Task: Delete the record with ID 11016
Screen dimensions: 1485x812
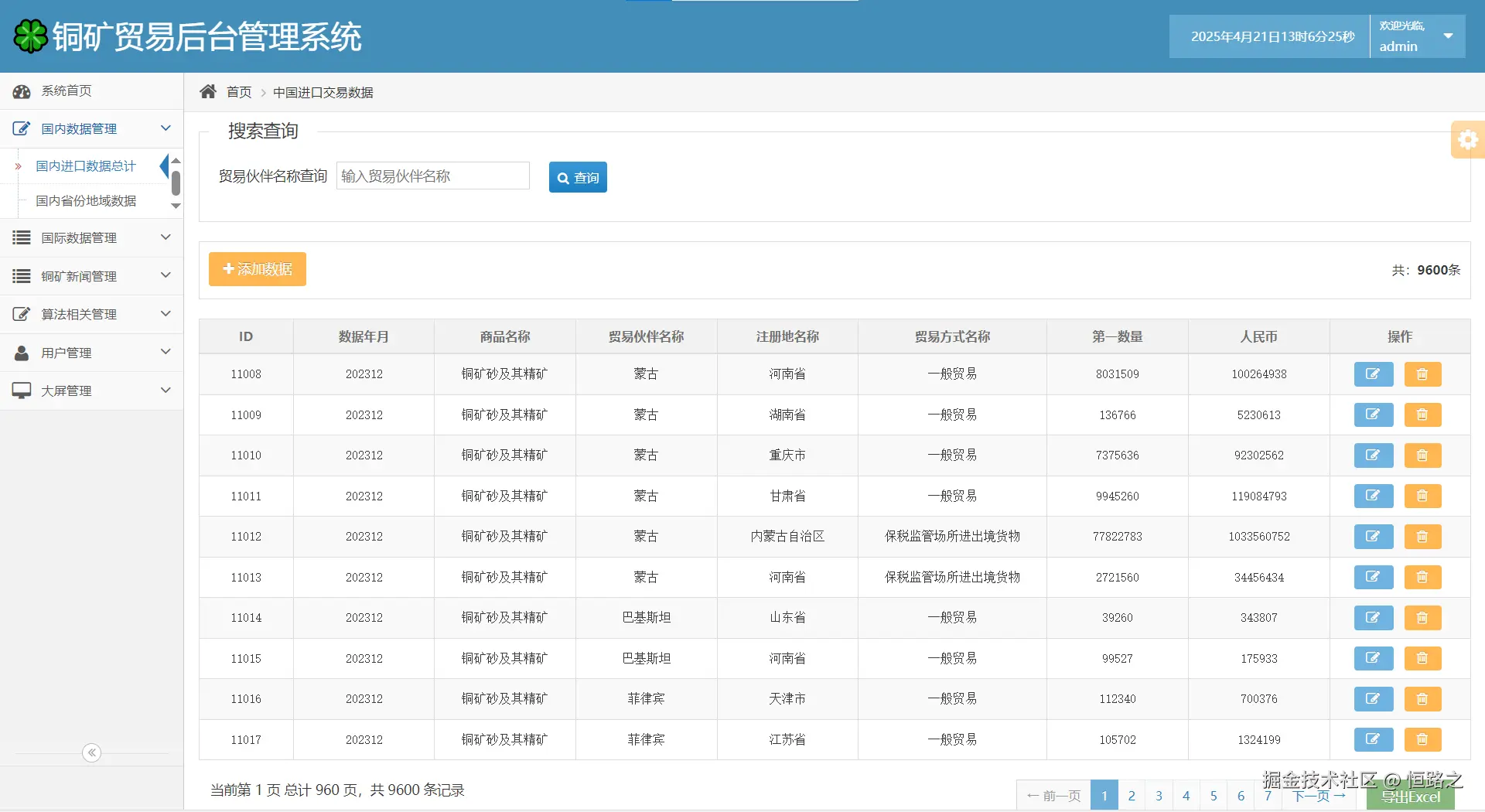Action: point(1422,699)
